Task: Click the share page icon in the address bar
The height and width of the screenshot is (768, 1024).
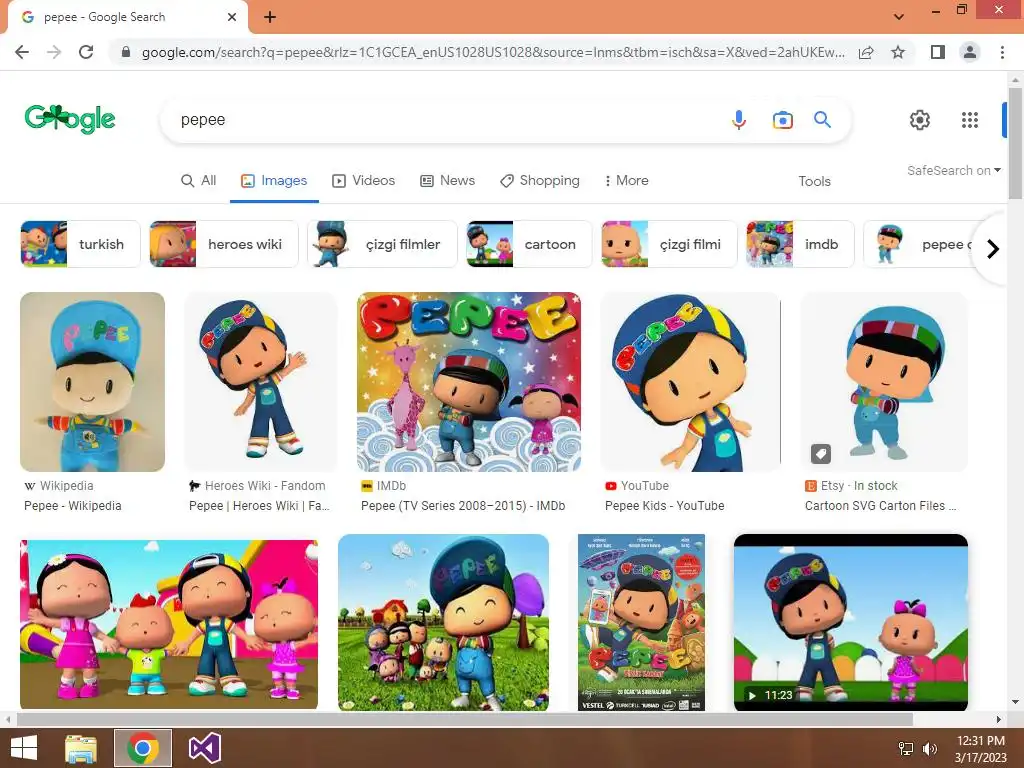Action: point(866,52)
